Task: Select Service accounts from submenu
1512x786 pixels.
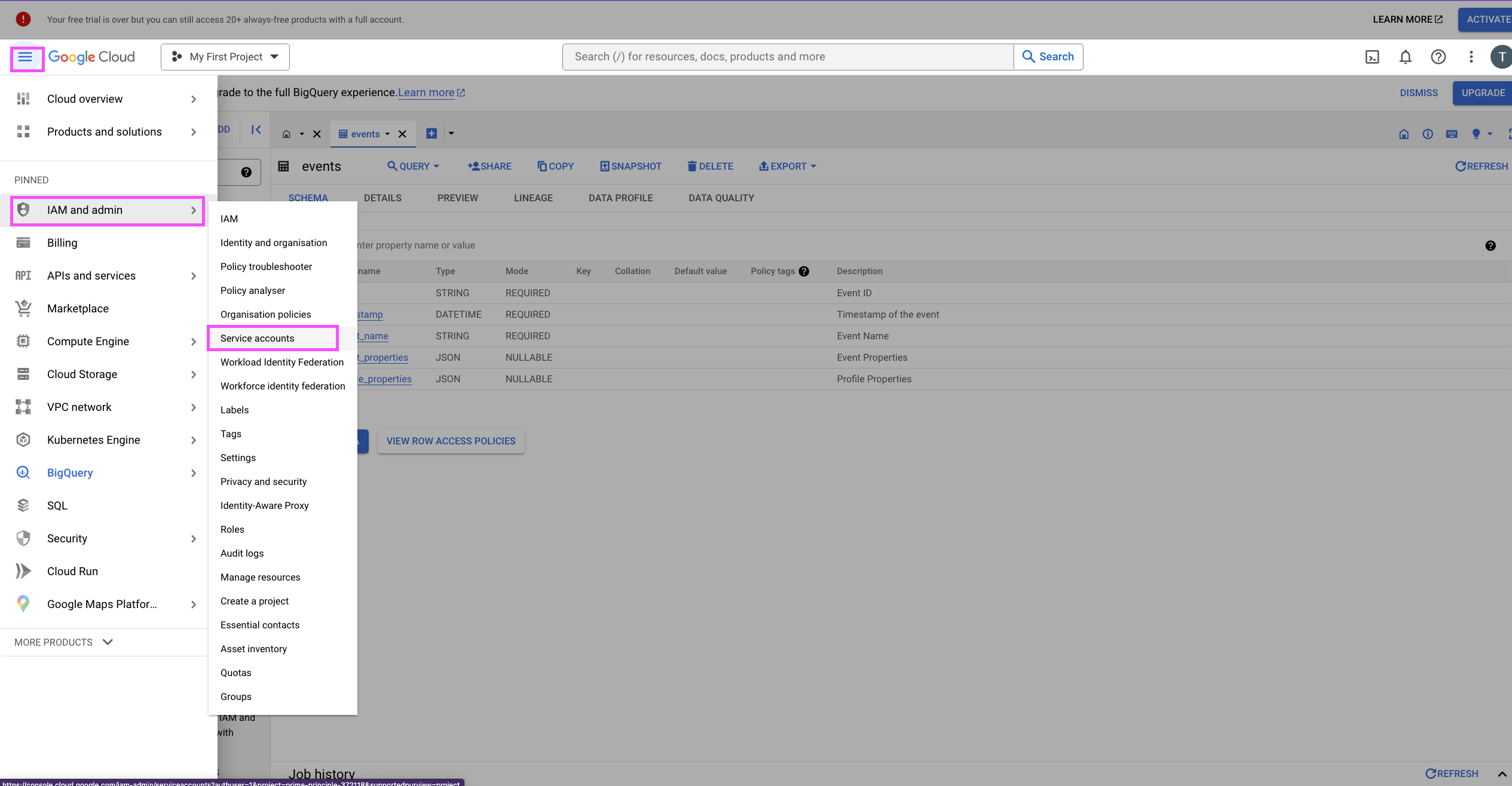Action: [257, 338]
